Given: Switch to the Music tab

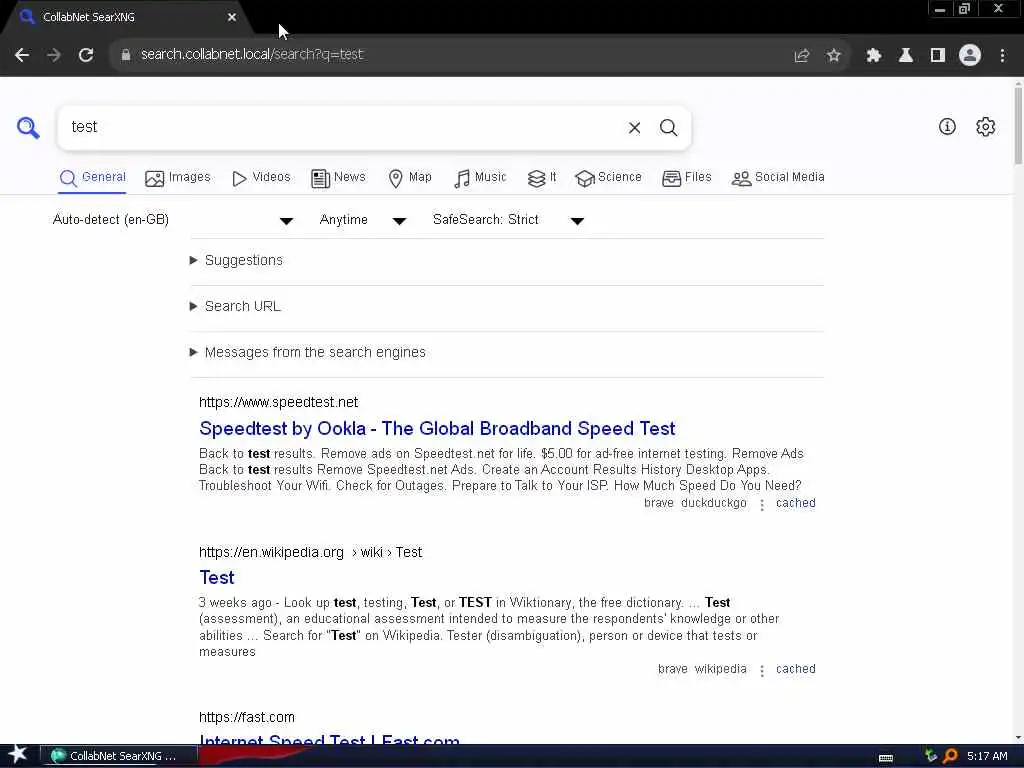Looking at the screenshot, I should pyautogui.click(x=480, y=178).
